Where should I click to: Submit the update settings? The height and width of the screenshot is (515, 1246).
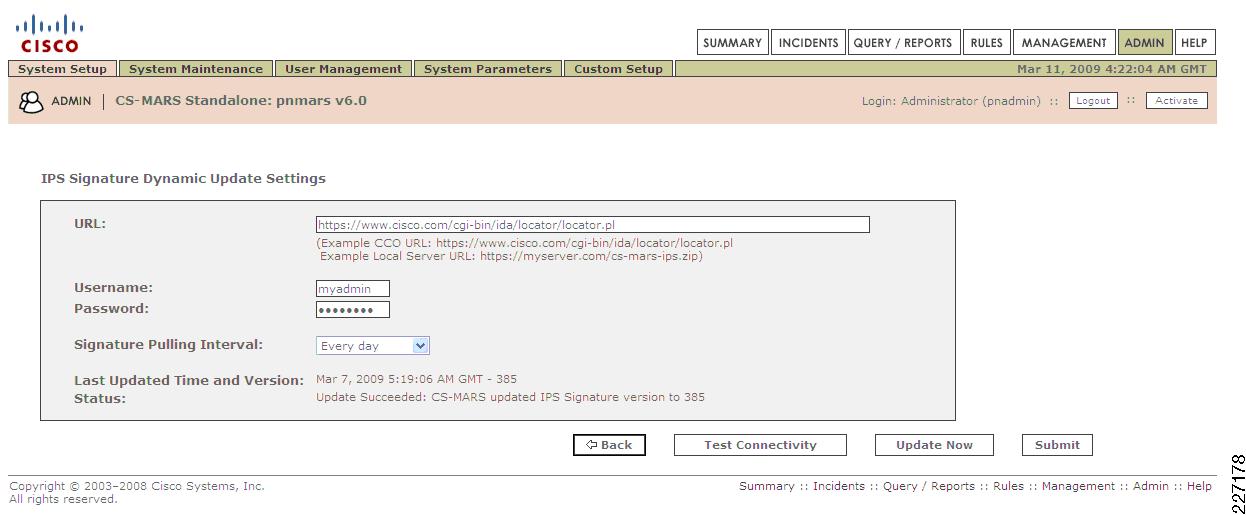(1057, 445)
